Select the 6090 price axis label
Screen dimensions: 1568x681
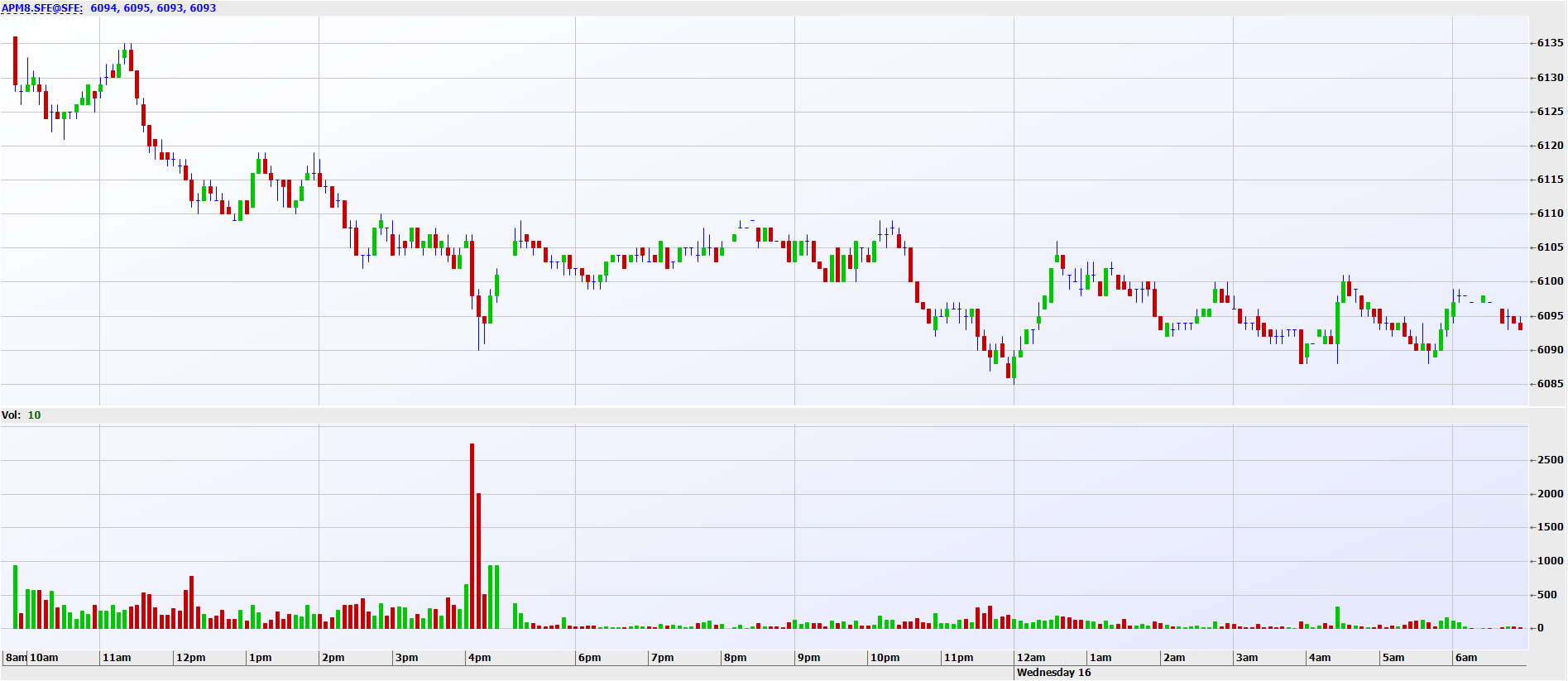[x=1551, y=350]
